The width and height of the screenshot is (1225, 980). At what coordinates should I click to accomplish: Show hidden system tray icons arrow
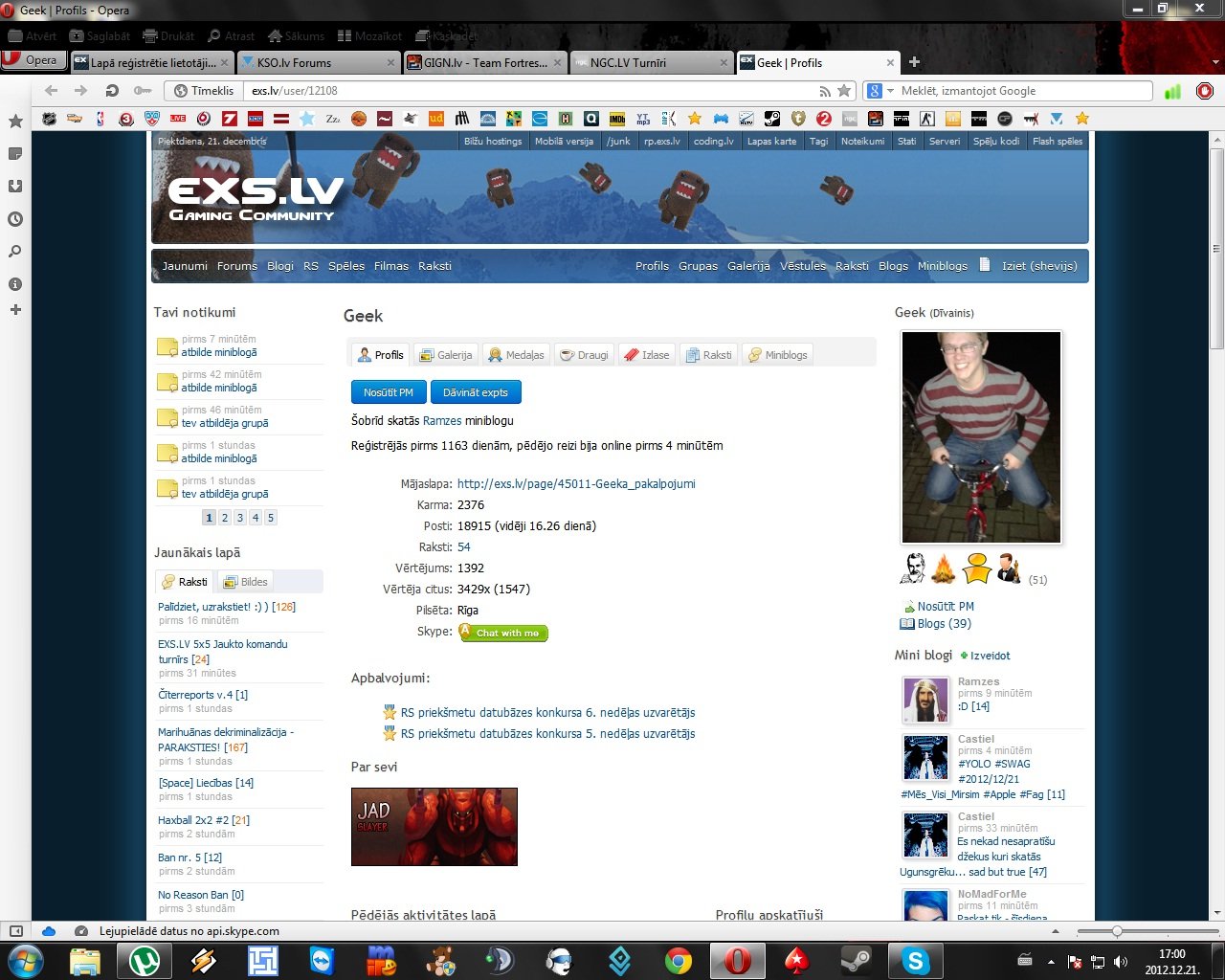click(x=1051, y=962)
